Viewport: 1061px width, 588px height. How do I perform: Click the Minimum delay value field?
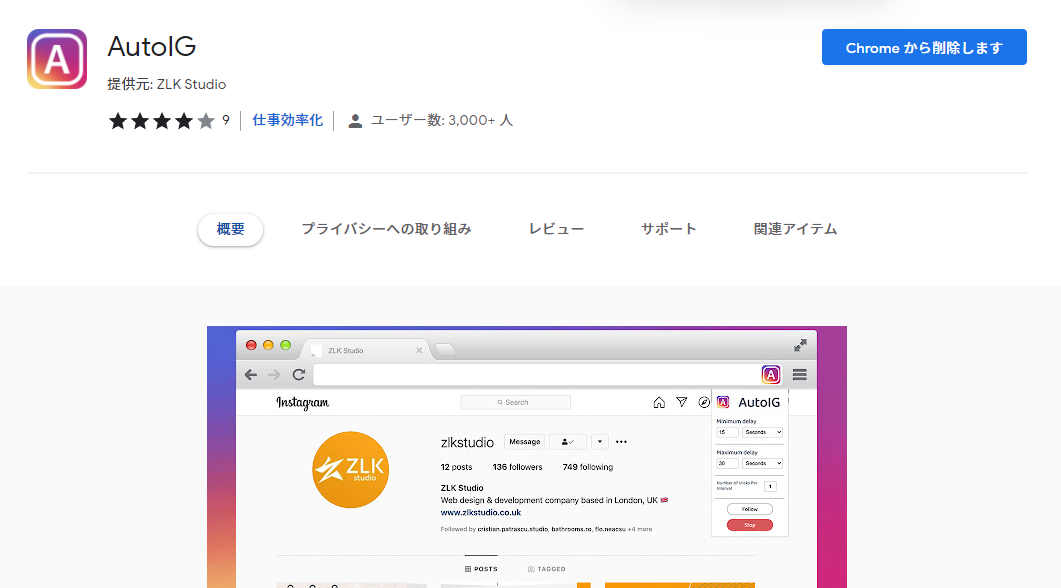(727, 432)
